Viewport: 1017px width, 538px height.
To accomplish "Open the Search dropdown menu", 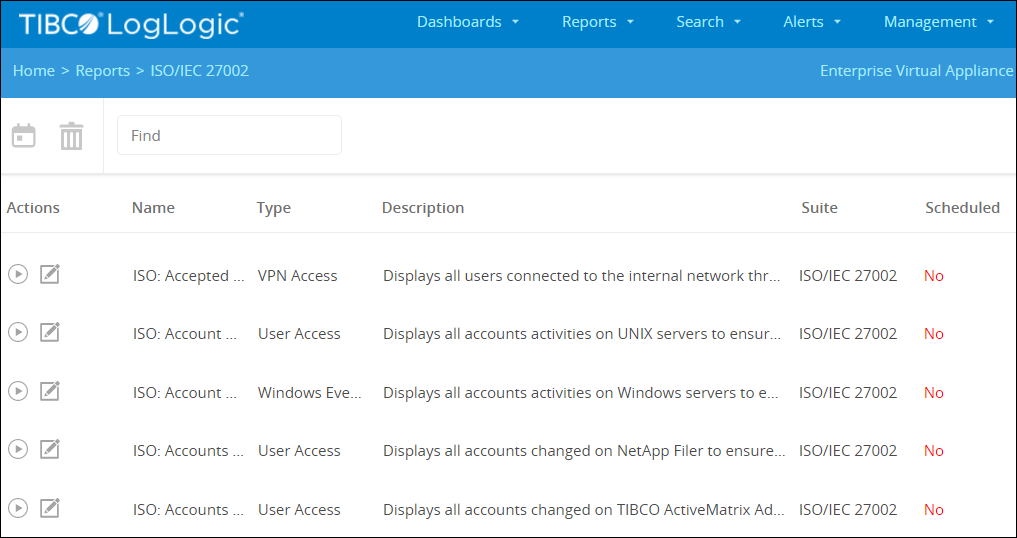I will (708, 22).
